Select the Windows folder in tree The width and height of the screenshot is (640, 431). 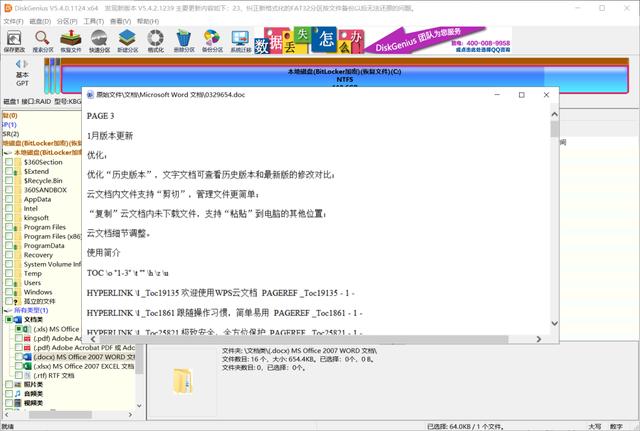click(38, 292)
